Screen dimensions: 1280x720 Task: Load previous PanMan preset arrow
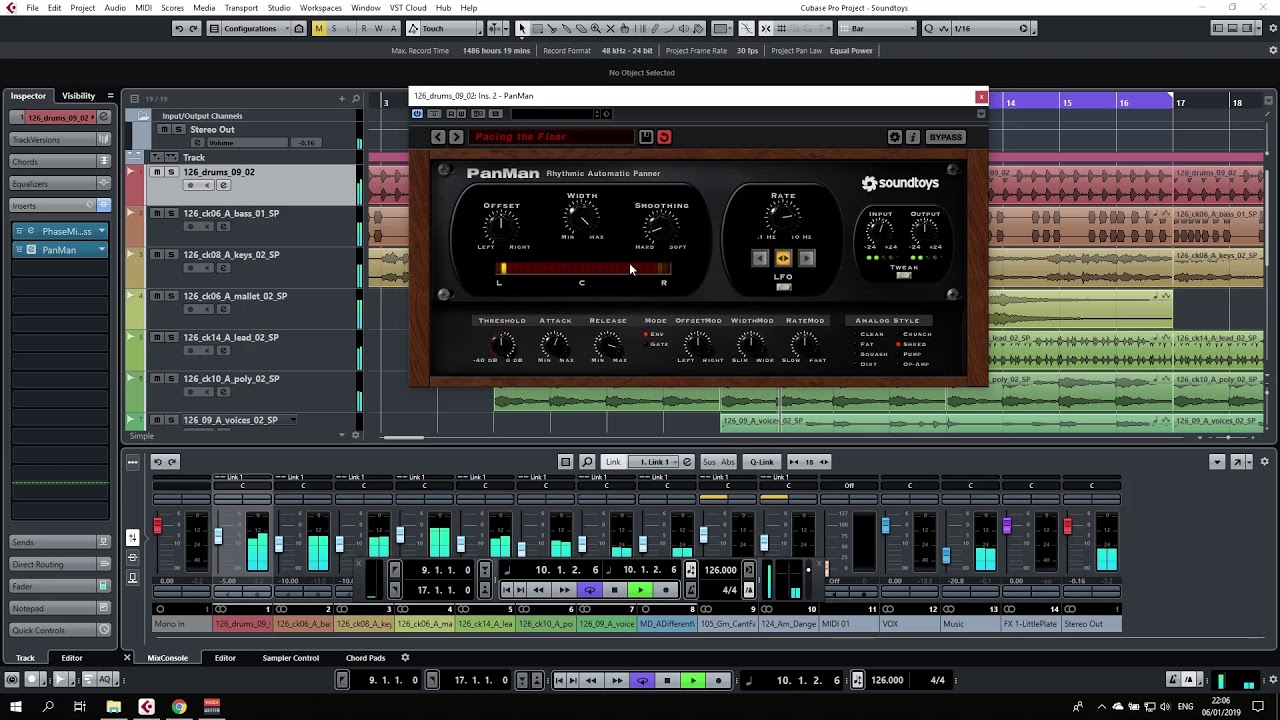(x=438, y=137)
